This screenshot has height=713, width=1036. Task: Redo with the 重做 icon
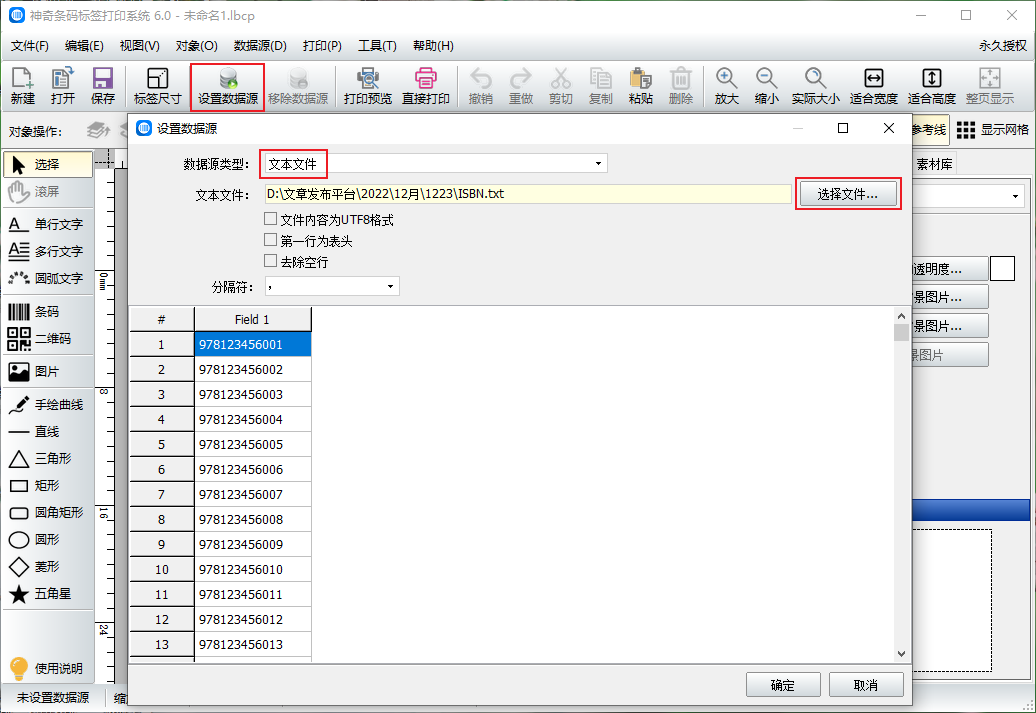pyautogui.click(x=521, y=86)
